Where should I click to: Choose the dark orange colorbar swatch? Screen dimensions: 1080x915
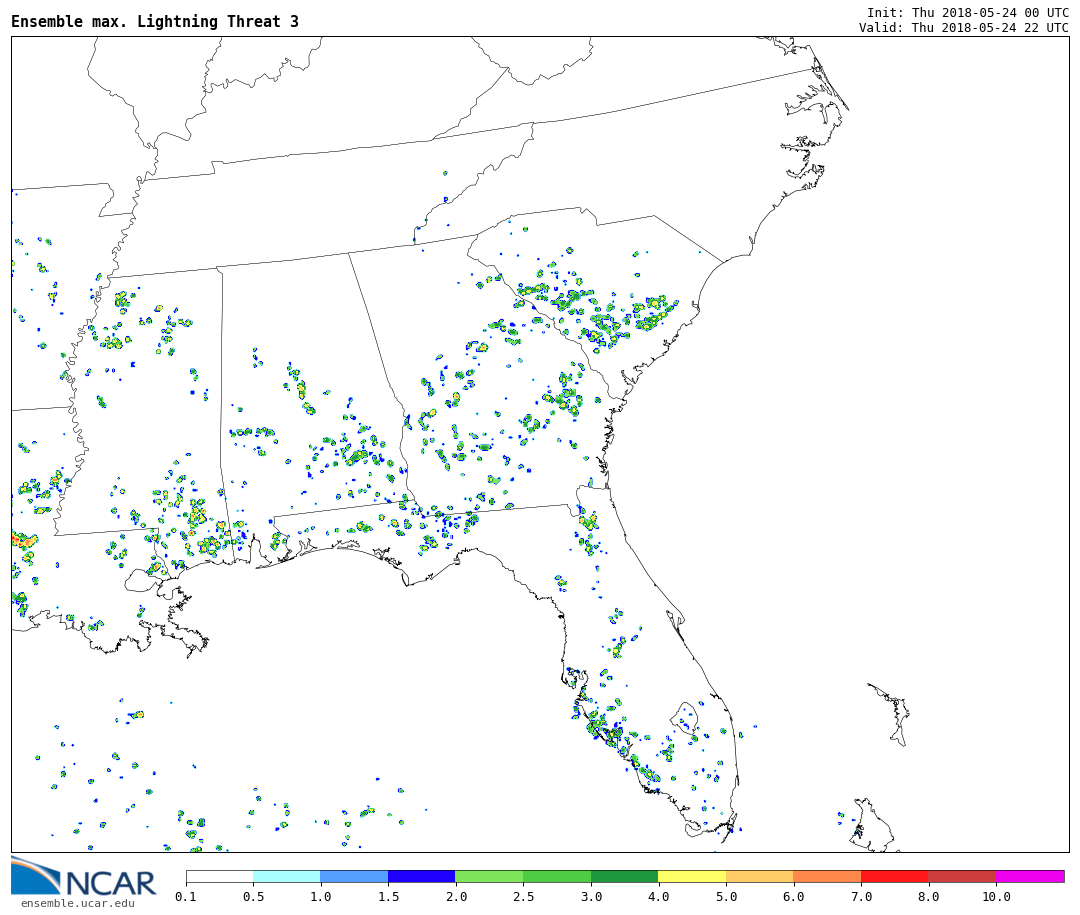(x=827, y=876)
